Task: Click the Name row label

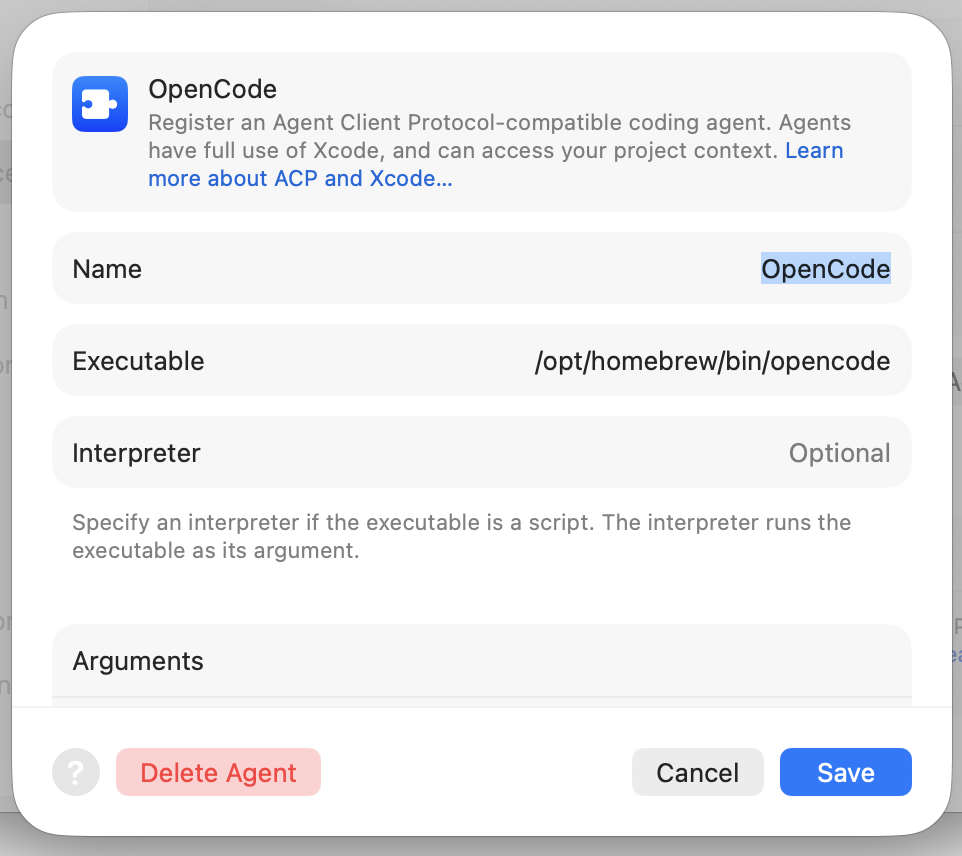Action: point(107,269)
